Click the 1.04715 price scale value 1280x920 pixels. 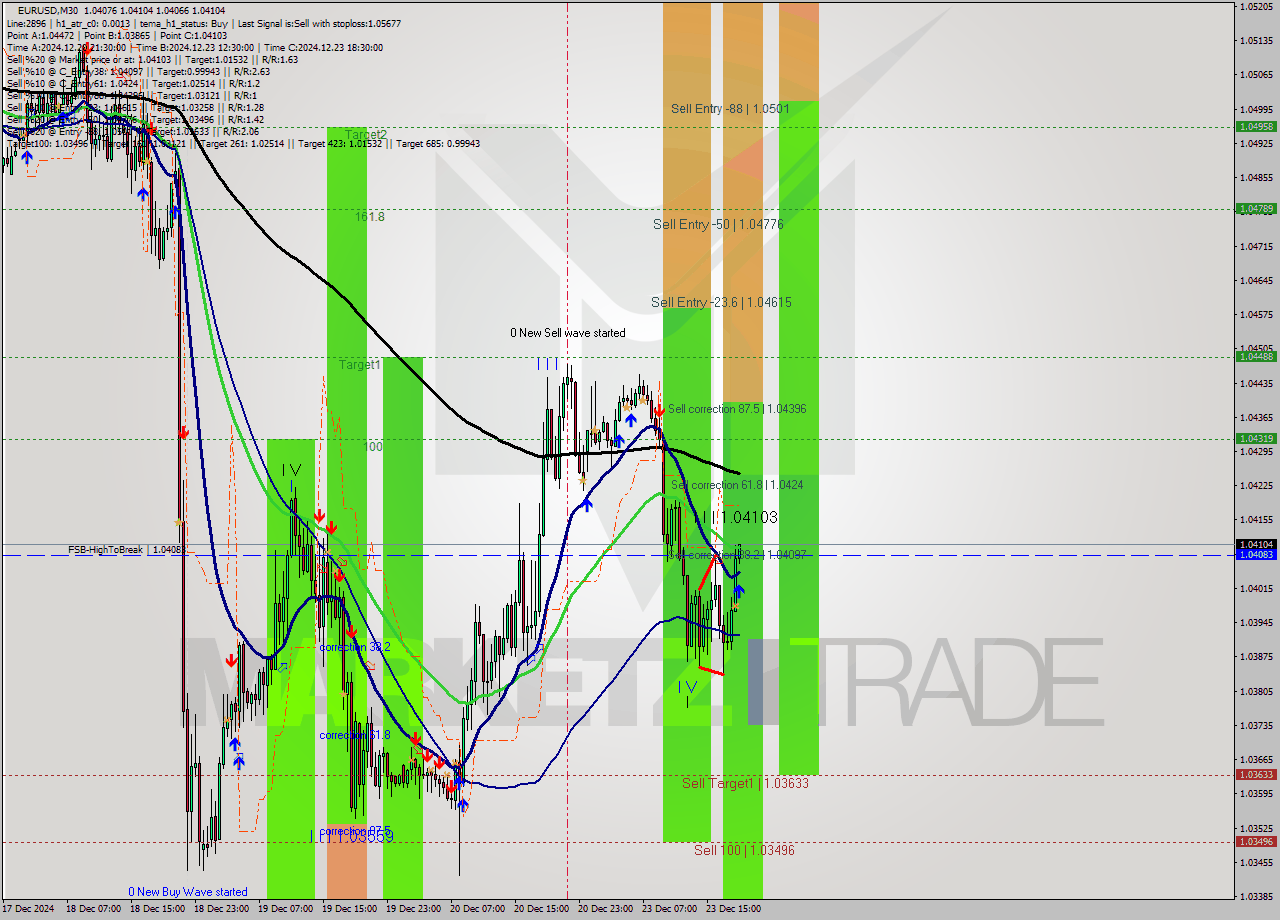click(x=1256, y=246)
